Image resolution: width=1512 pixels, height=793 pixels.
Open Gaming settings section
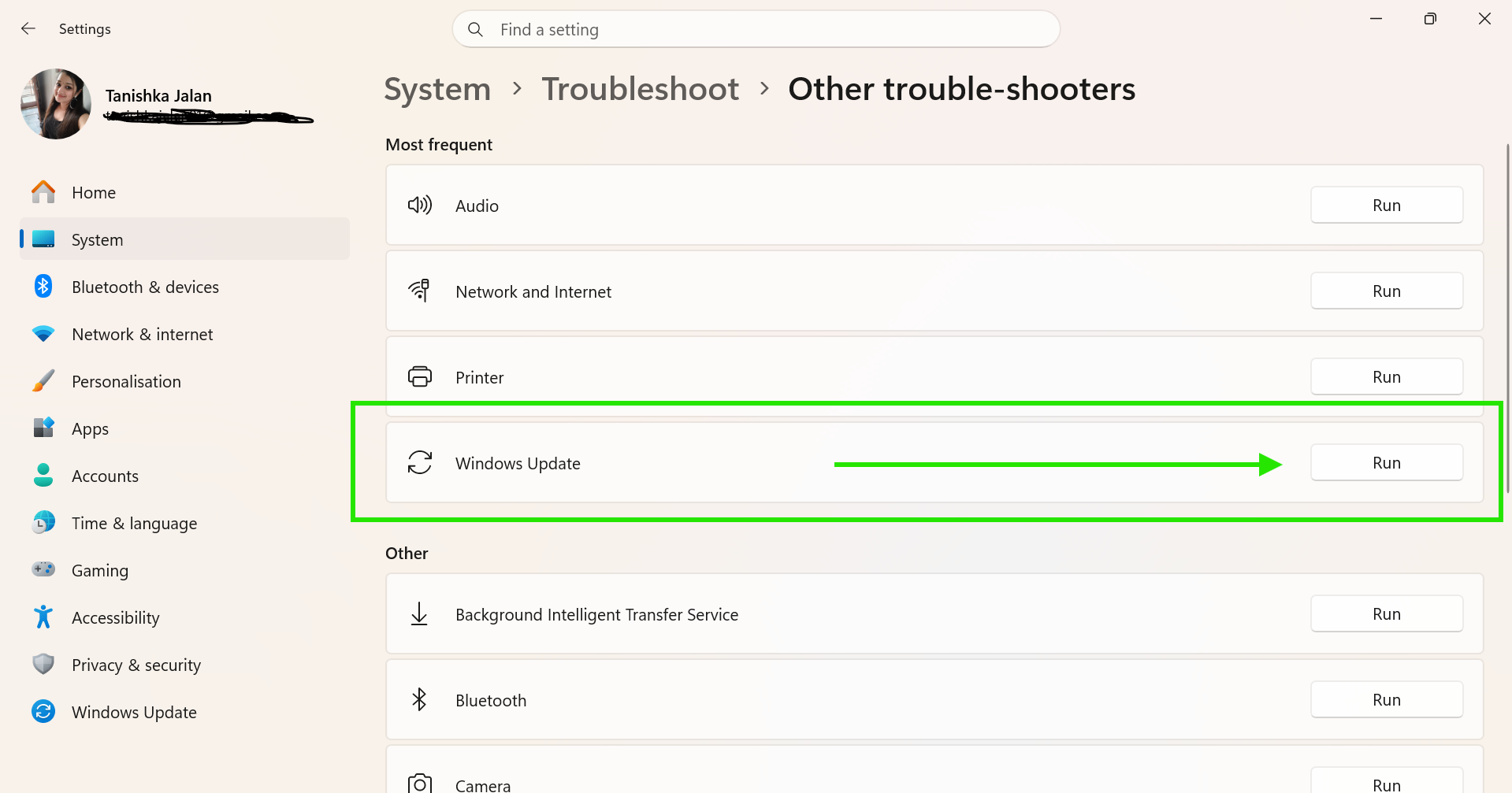tap(184, 570)
